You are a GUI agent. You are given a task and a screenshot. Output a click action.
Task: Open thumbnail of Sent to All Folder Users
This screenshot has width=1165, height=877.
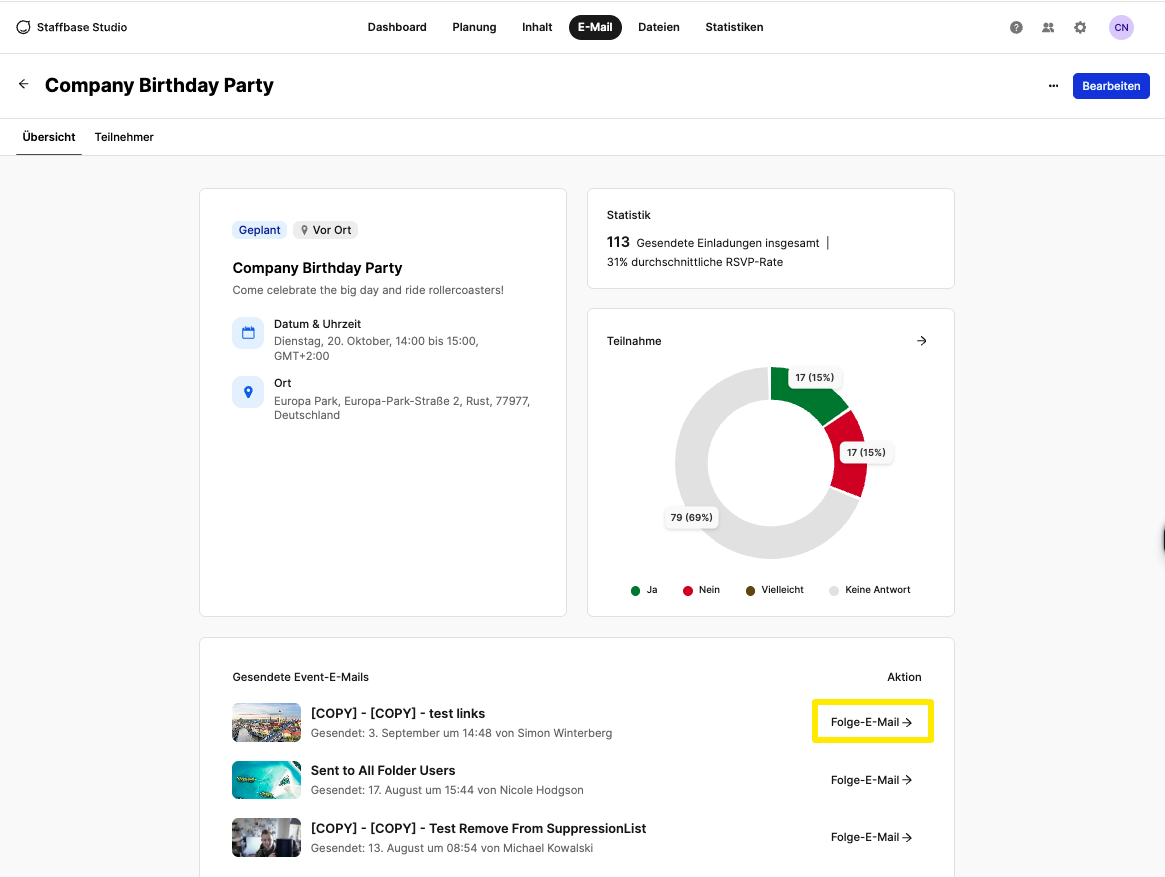[x=266, y=780]
